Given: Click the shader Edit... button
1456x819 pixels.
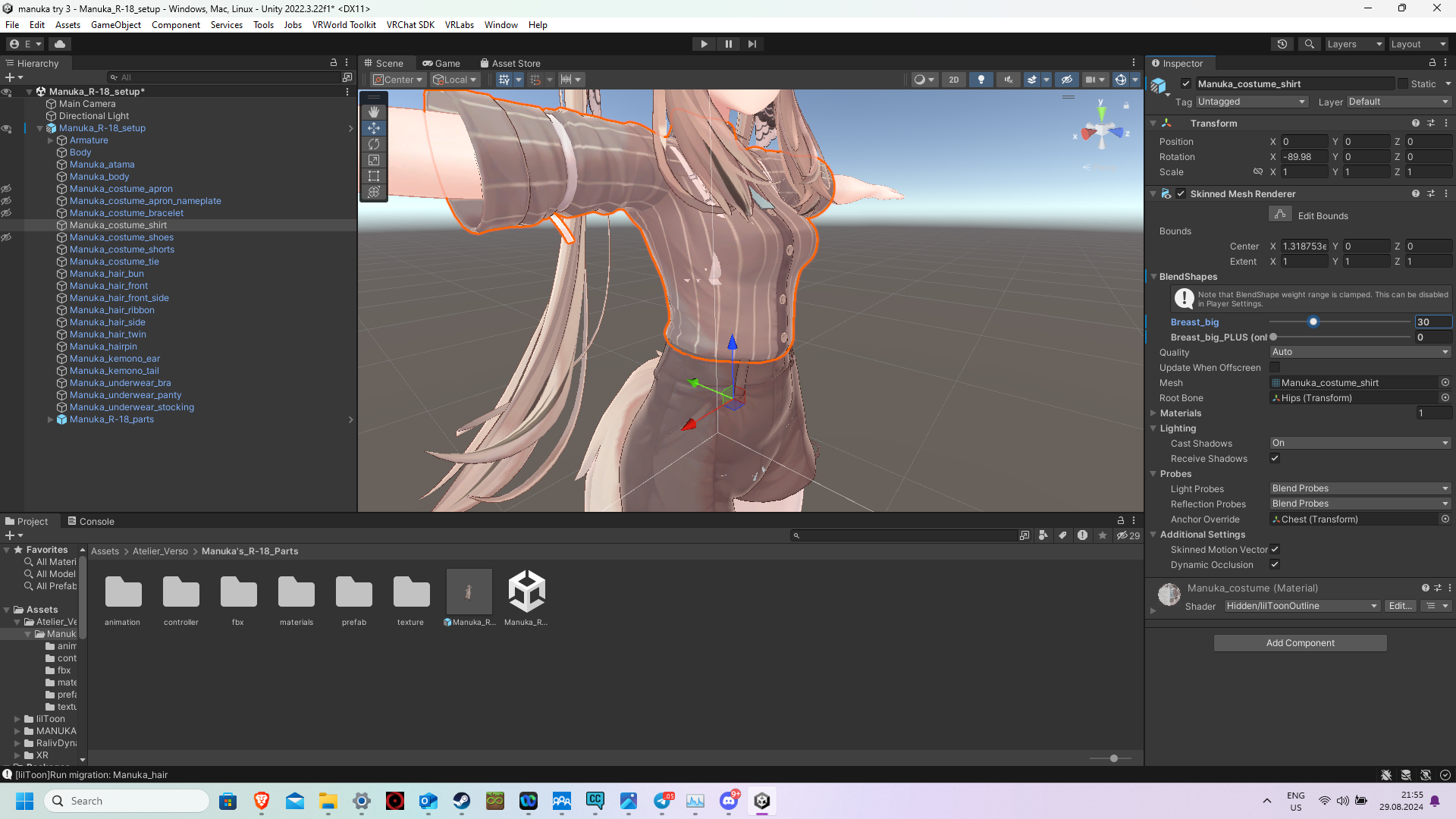Looking at the screenshot, I should pos(1400,606).
